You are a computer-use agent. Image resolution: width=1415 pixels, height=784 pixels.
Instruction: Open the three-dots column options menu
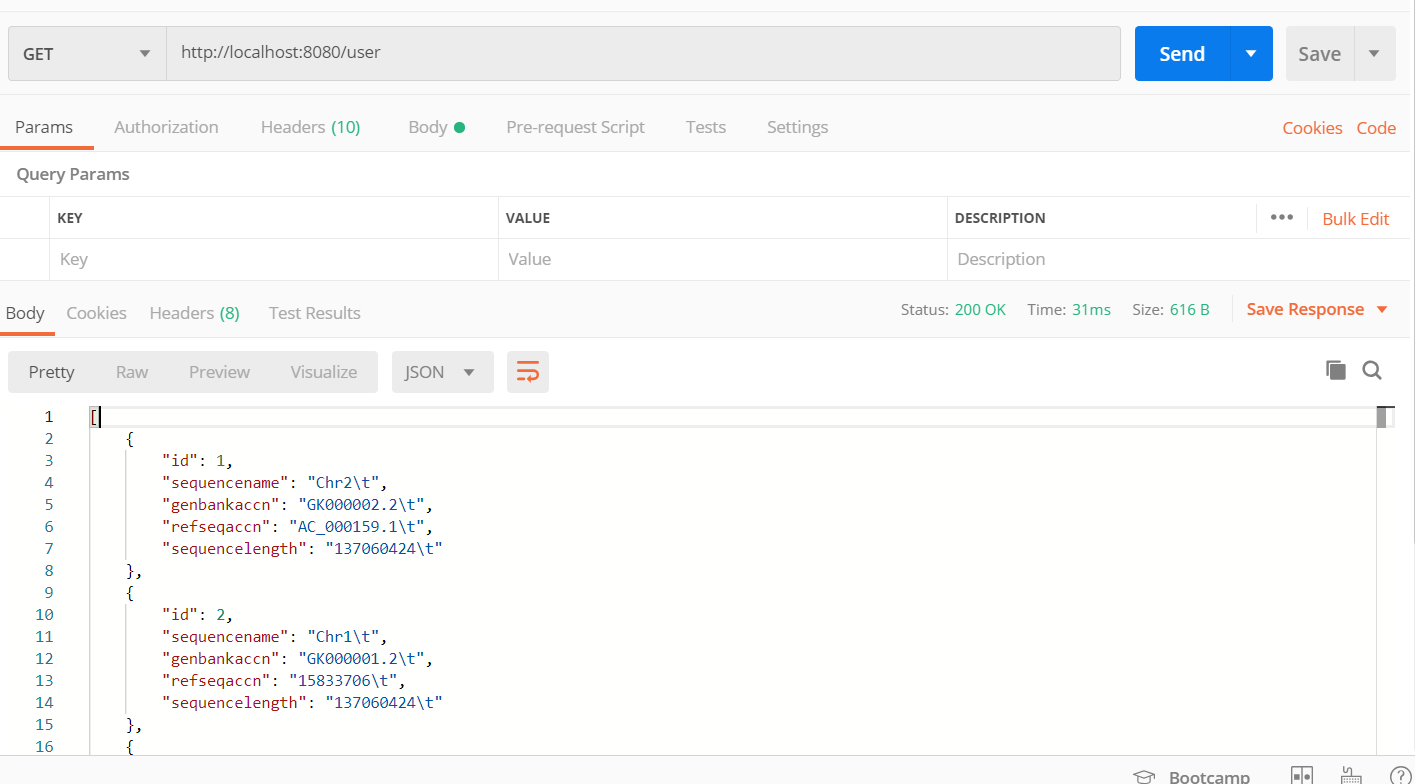1282,218
